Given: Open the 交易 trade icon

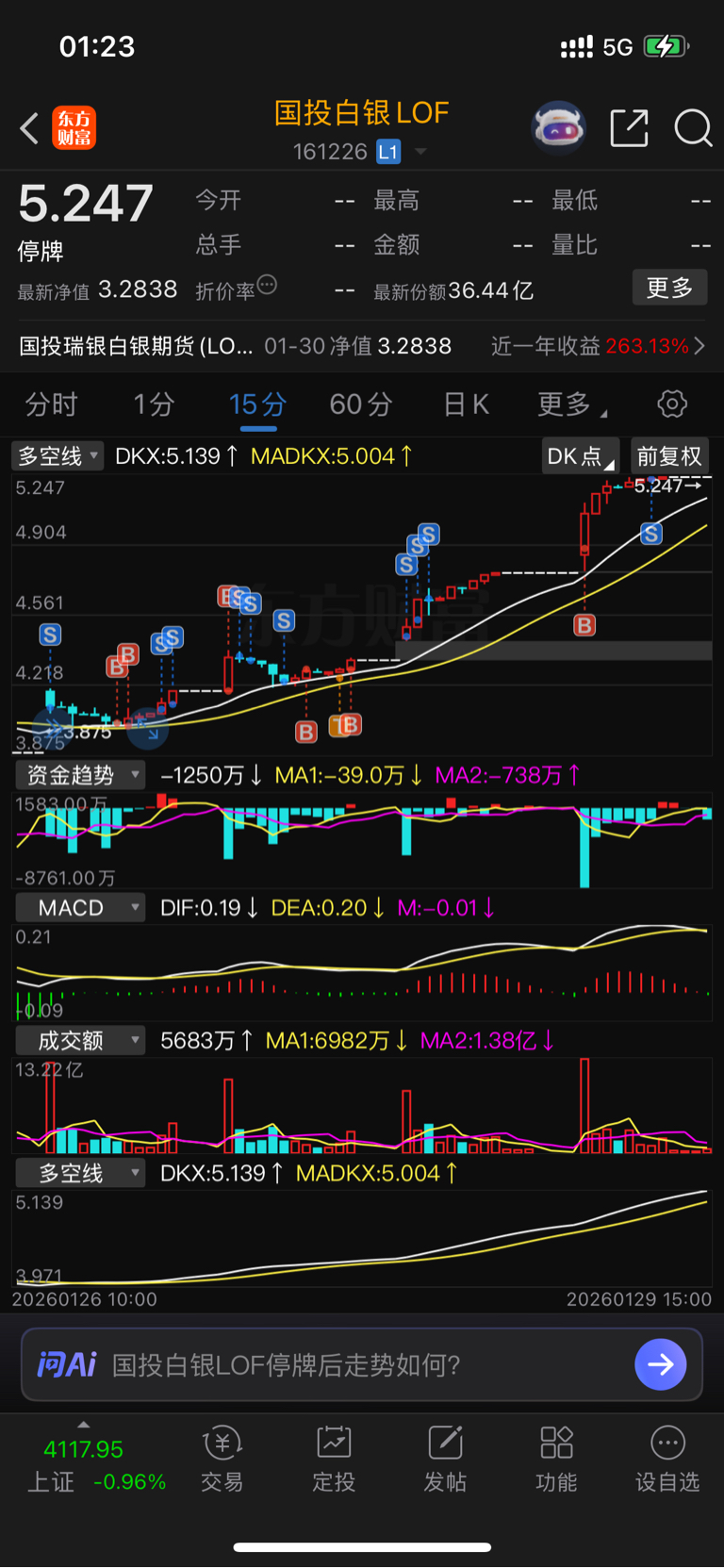Looking at the screenshot, I should [222, 1444].
